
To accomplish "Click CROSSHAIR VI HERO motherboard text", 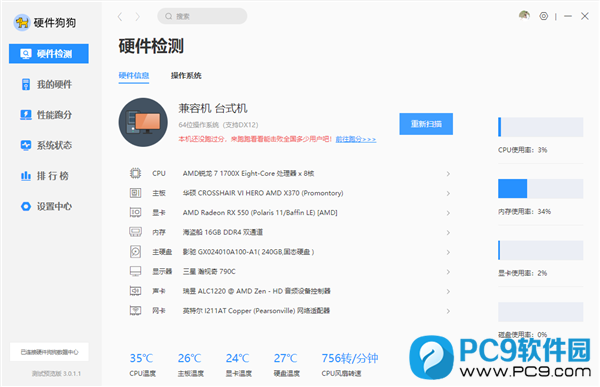I will click(x=263, y=193).
